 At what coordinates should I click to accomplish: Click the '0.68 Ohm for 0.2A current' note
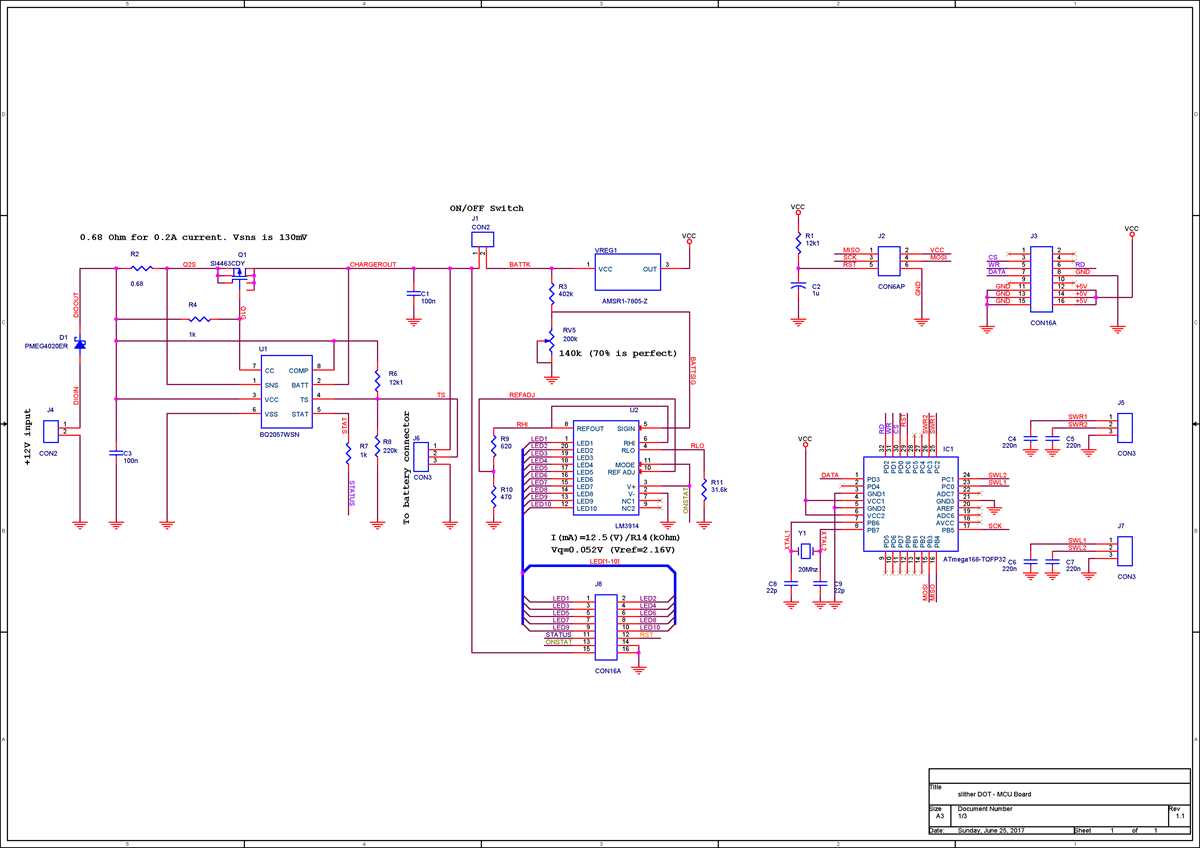point(194,237)
